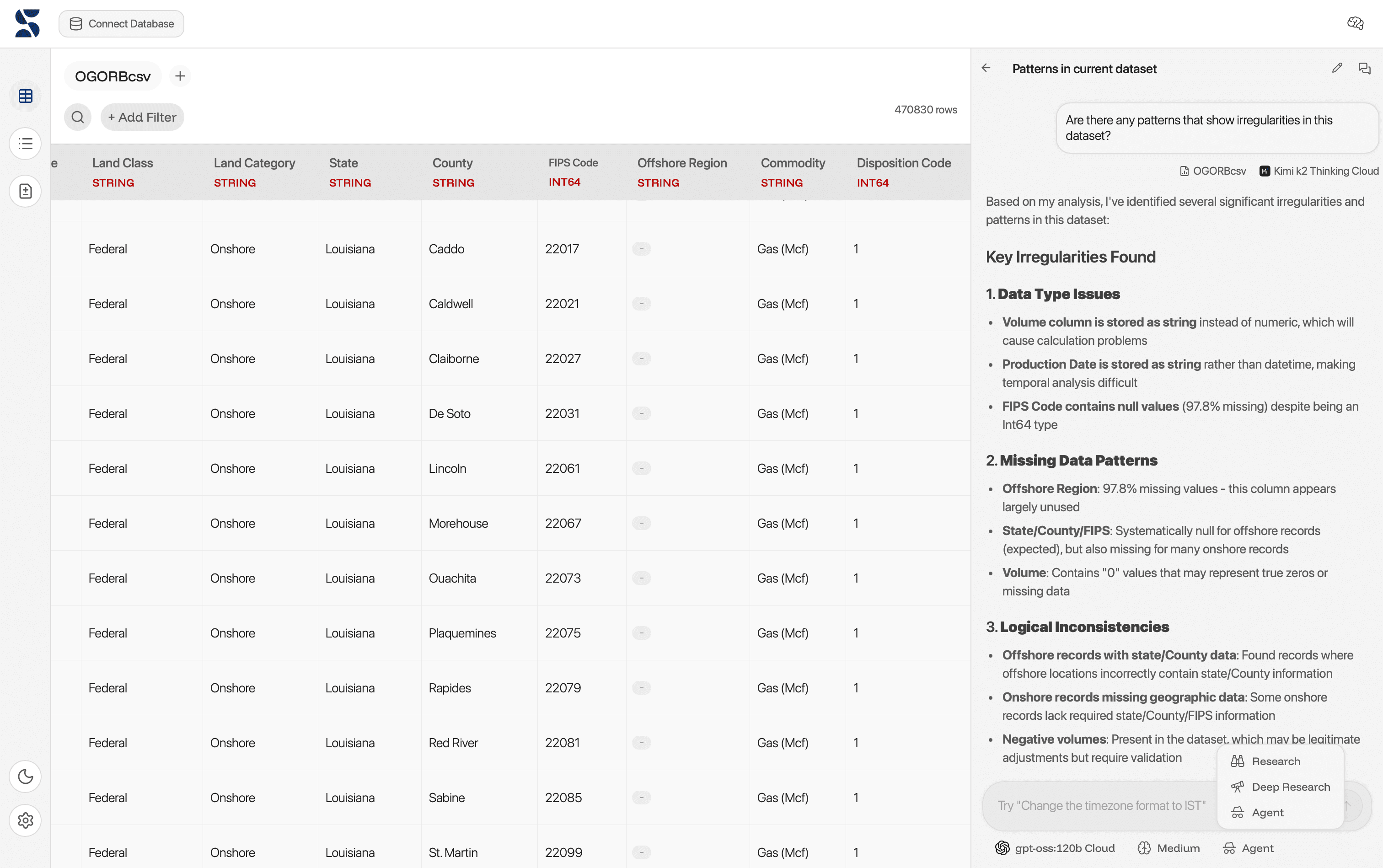
Task: Switch to the OGORBcsv tab
Action: [x=113, y=76]
